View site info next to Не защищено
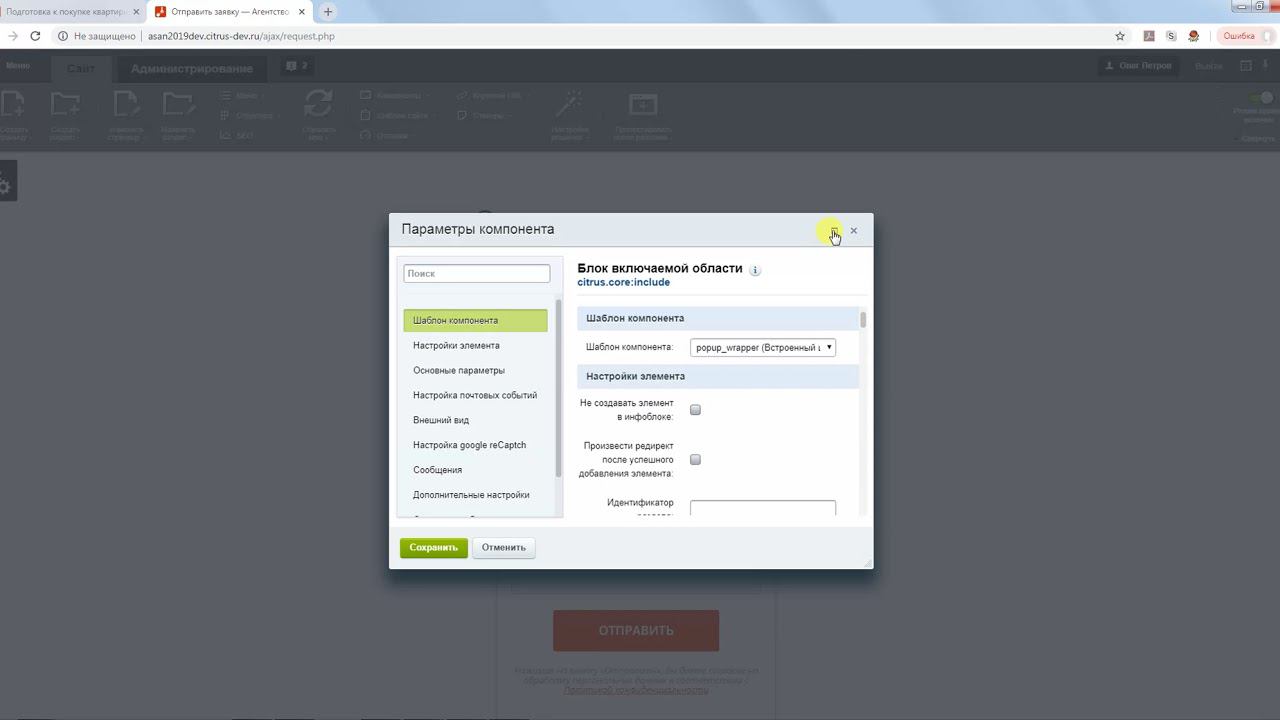 coord(63,36)
